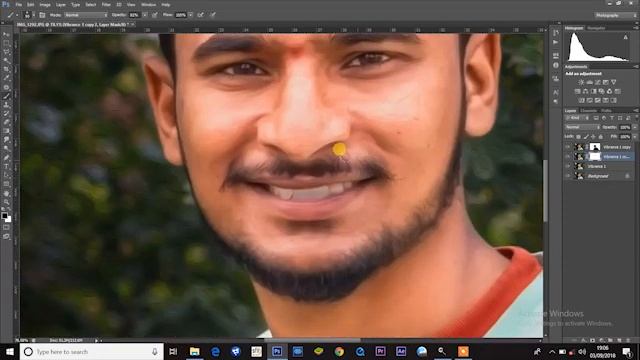The width and height of the screenshot is (640, 360).
Task: Add an Invert adjustment
Action: [x=582, y=100]
